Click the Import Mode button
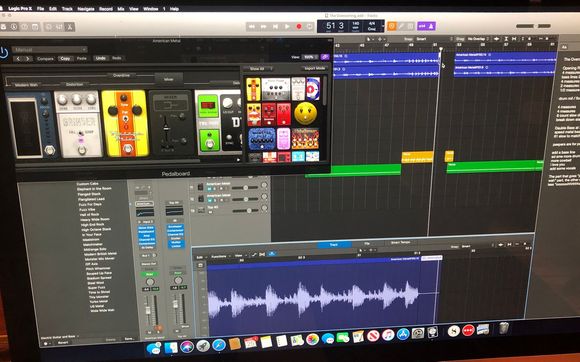This screenshot has width=580, height=362. (x=314, y=68)
